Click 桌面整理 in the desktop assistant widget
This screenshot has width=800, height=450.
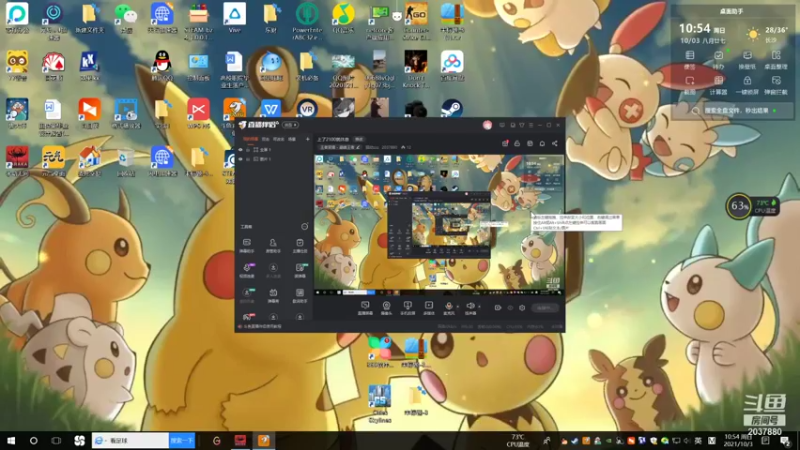coord(776,60)
